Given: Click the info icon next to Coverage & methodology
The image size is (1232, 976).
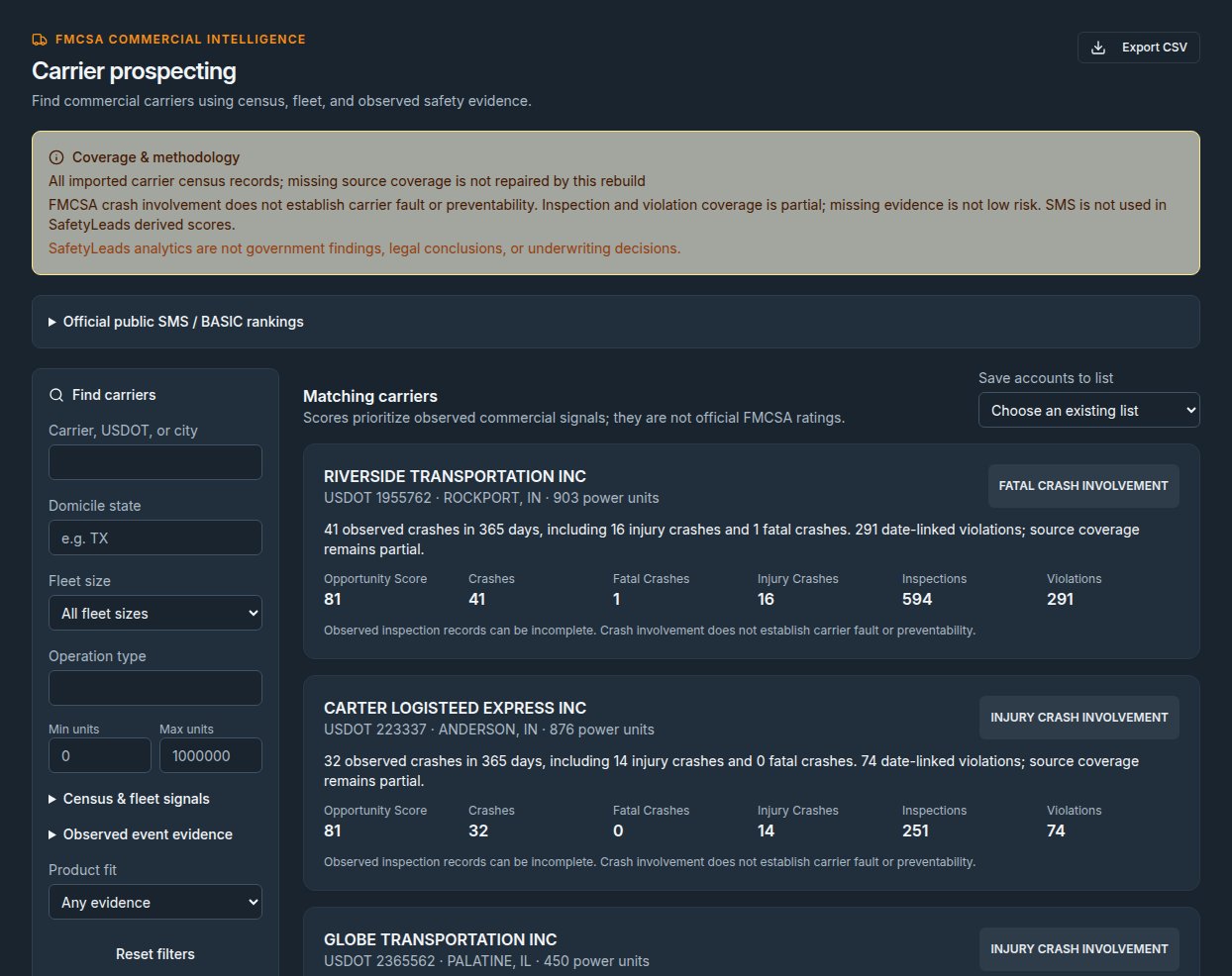Looking at the screenshot, I should [x=56, y=157].
